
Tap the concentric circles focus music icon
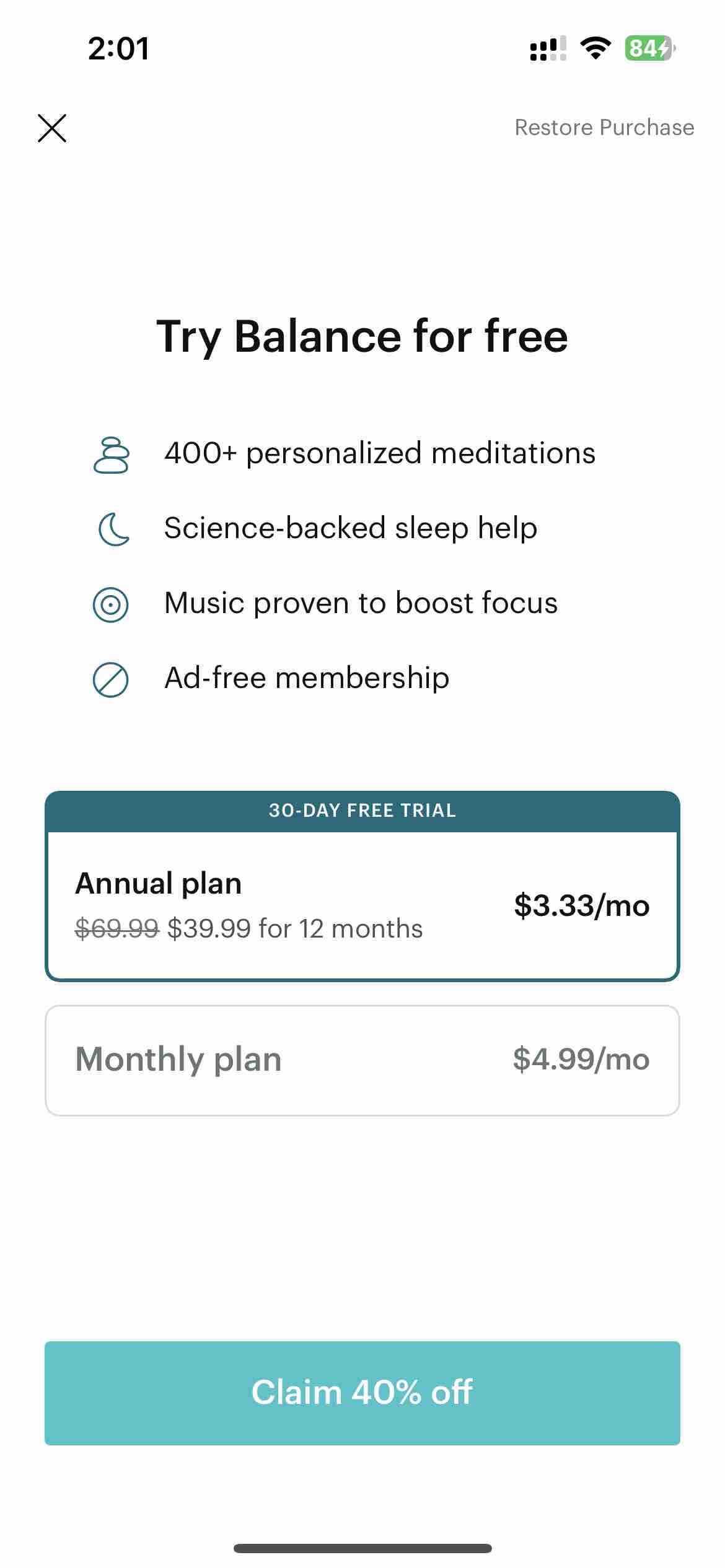point(110,605)
